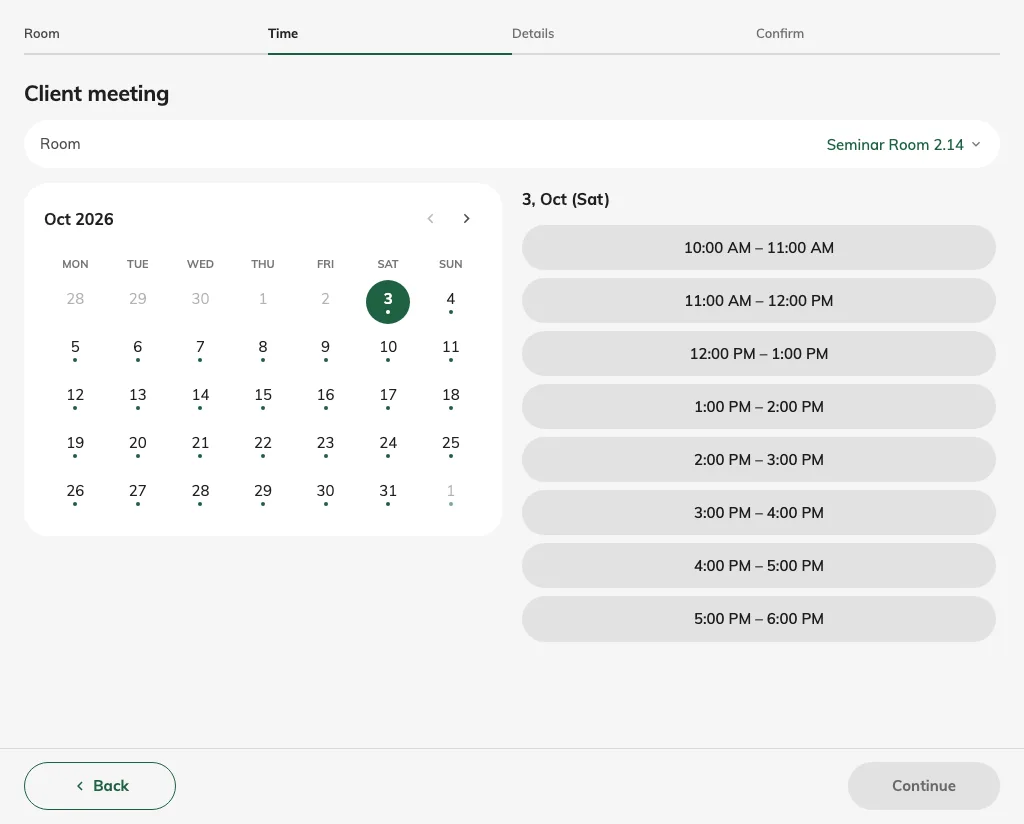Choose October 15 on the calendar
The height and width of the screenshot is (824, 1024).
[263, 398]
